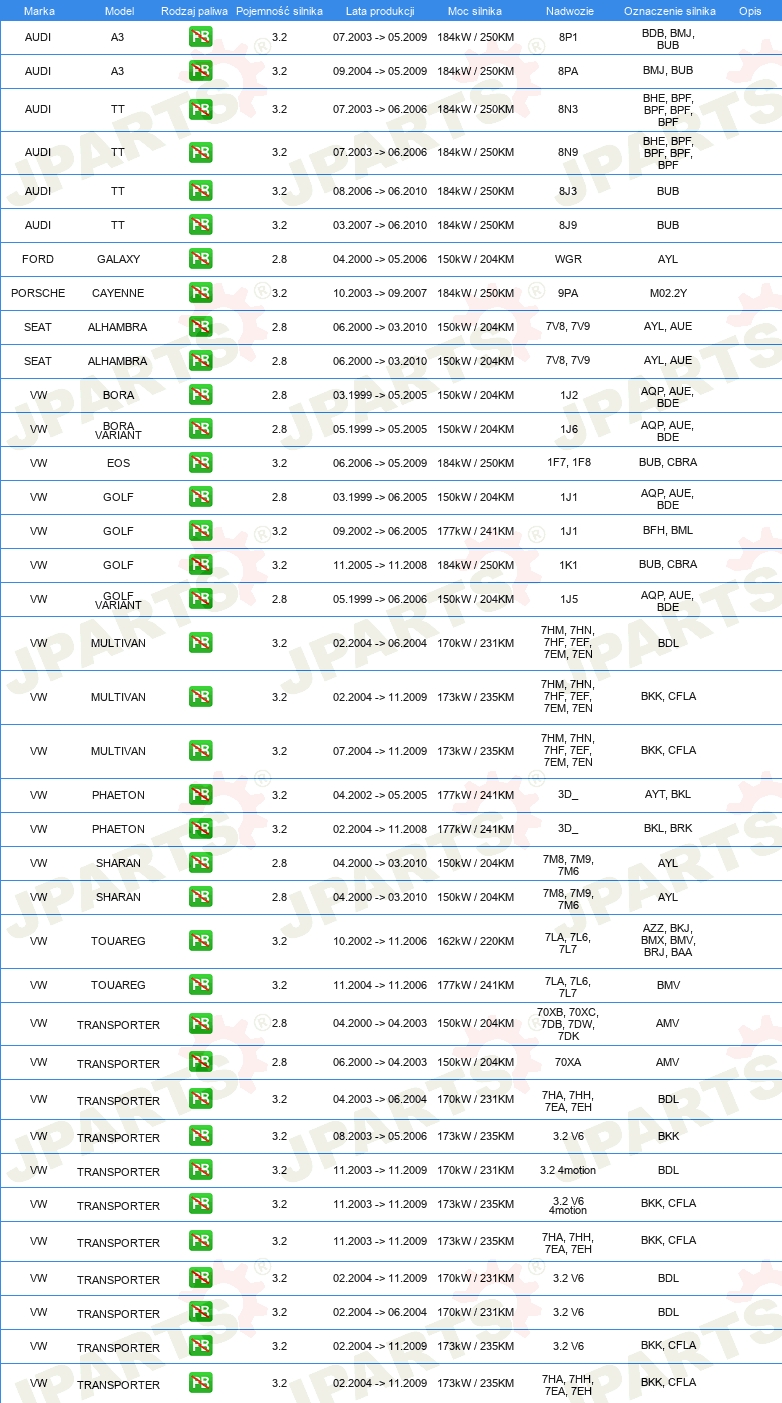Image resolution: width=782 pixels, height=1403 pixels.
Task: Click the date range 08.2006 -> 06.2010
Action: (x=380, y=192)
